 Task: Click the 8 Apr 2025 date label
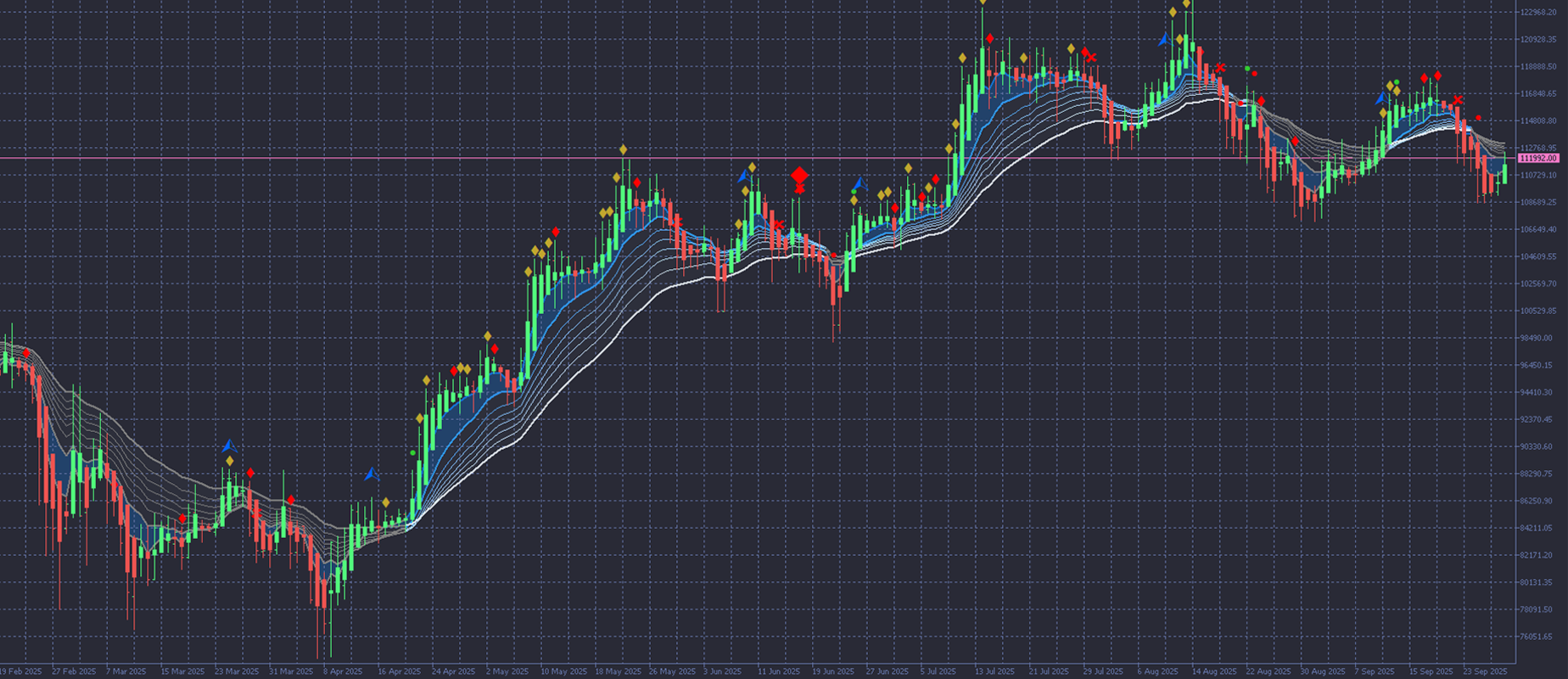343,671
